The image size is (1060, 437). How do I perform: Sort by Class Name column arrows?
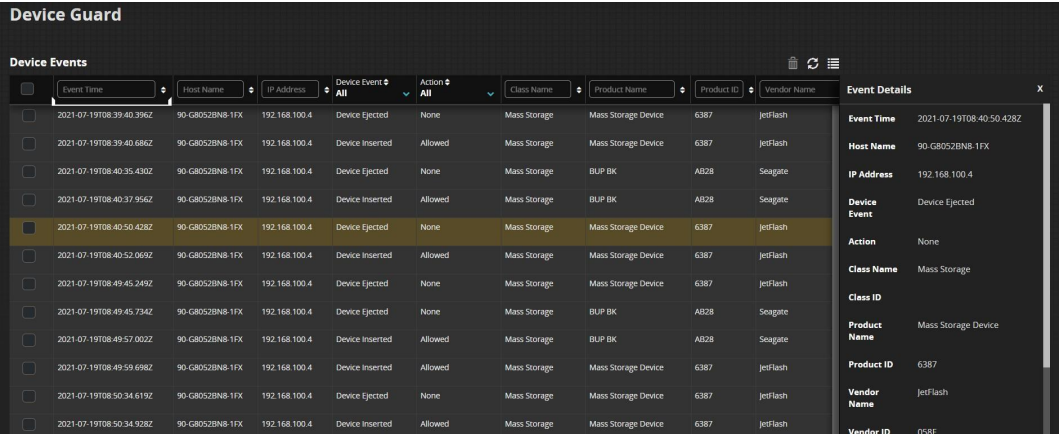click(579, 90)
